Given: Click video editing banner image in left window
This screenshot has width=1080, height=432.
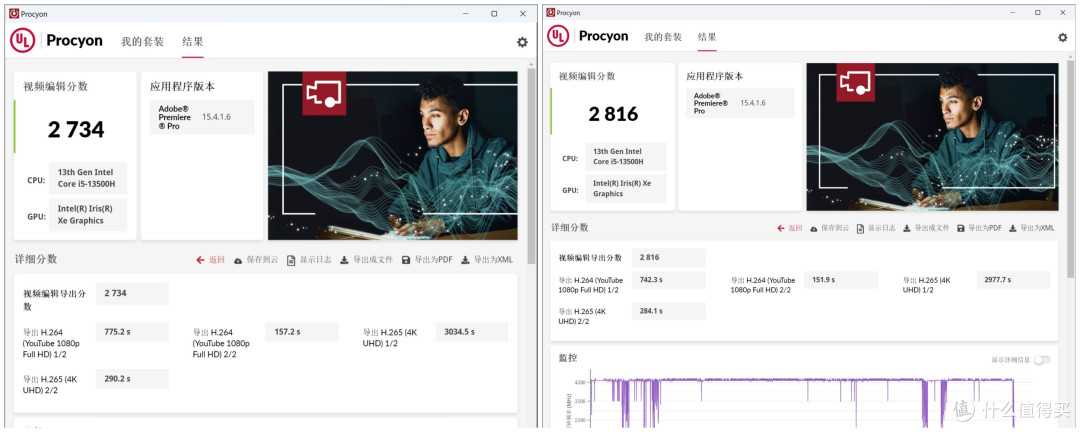Looking at the screenshot, I should pyautogui.click(x=393, y=156).
